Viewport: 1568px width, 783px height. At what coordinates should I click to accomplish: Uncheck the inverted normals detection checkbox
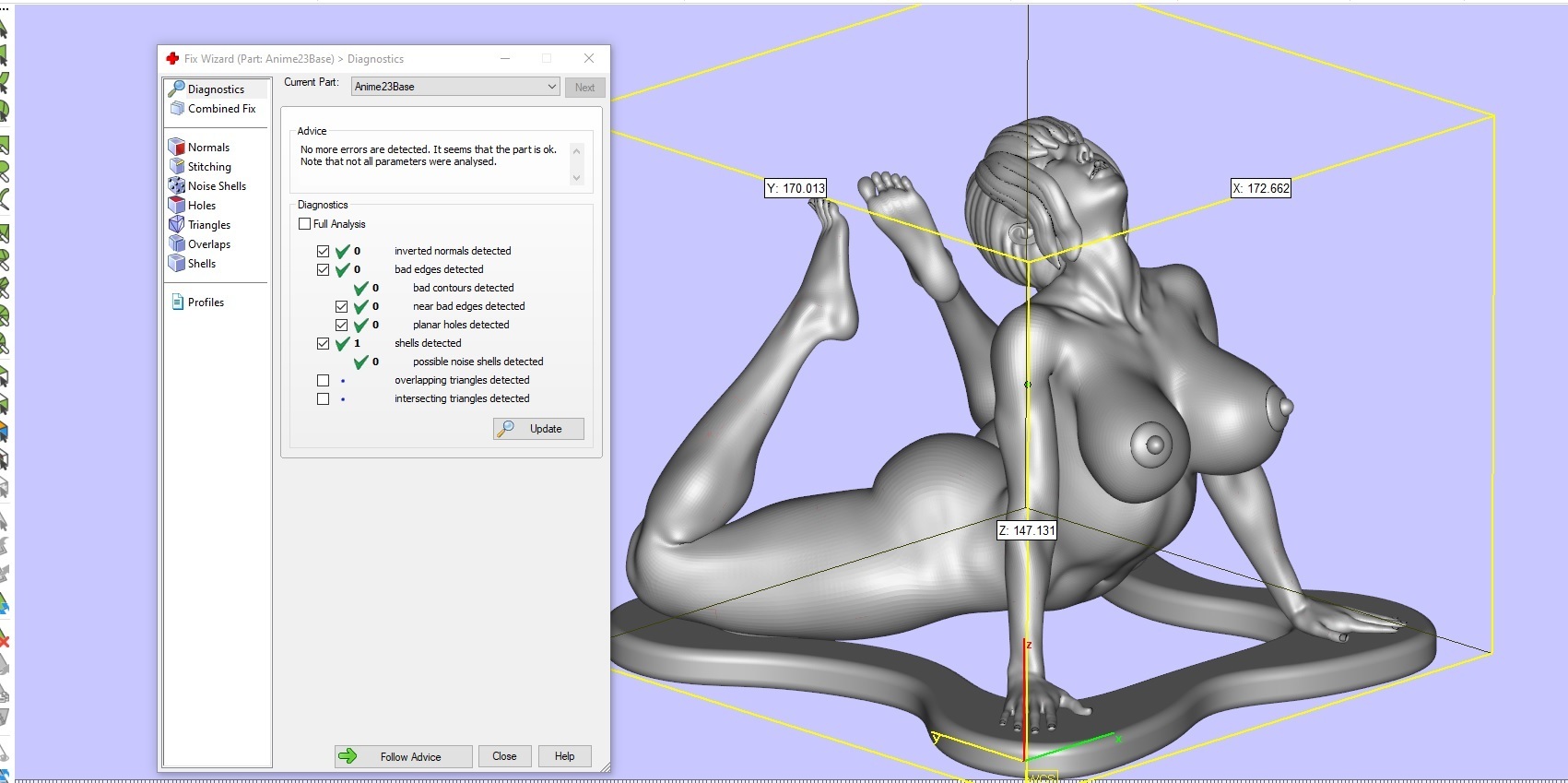click(323, 251)
